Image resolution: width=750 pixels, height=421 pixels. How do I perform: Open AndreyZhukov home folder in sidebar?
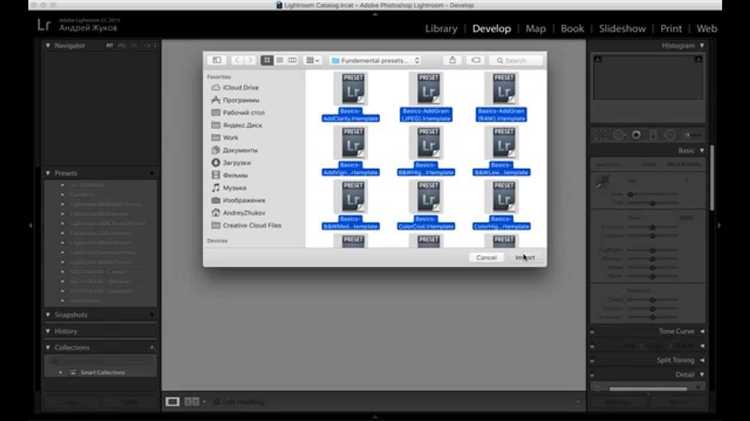point(238,213)
